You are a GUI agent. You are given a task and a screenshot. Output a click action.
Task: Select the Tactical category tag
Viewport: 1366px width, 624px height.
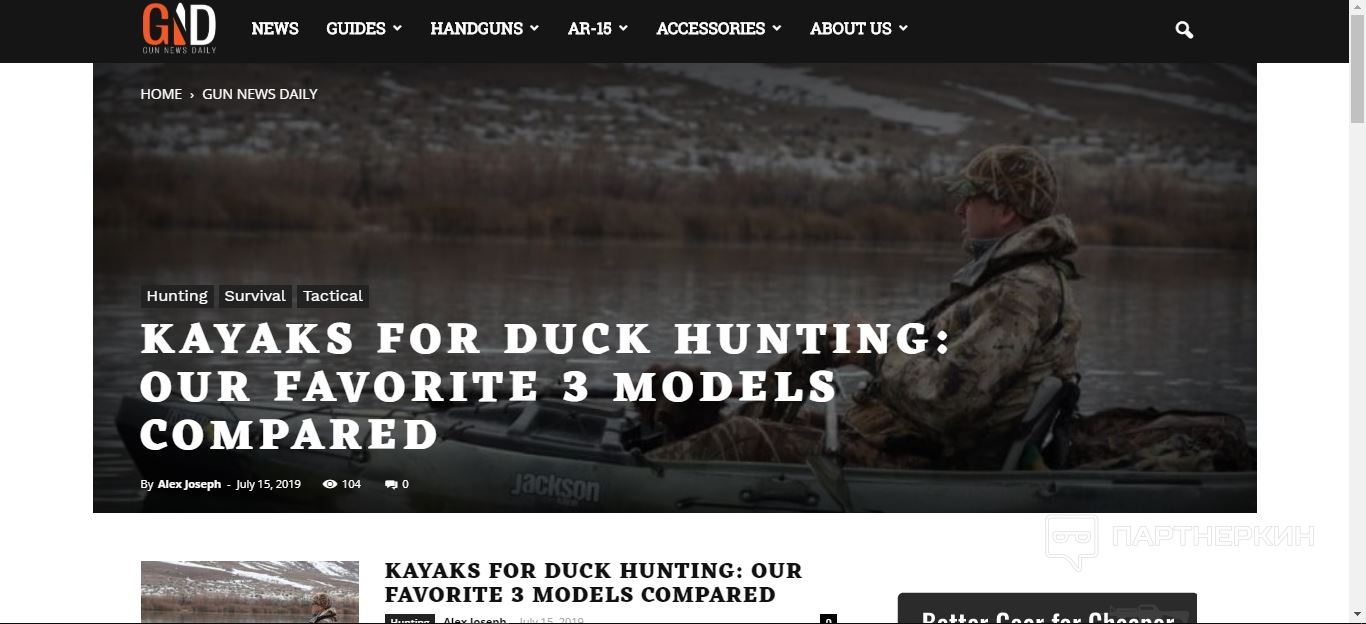pyautogui.click(x=333, y=296)
